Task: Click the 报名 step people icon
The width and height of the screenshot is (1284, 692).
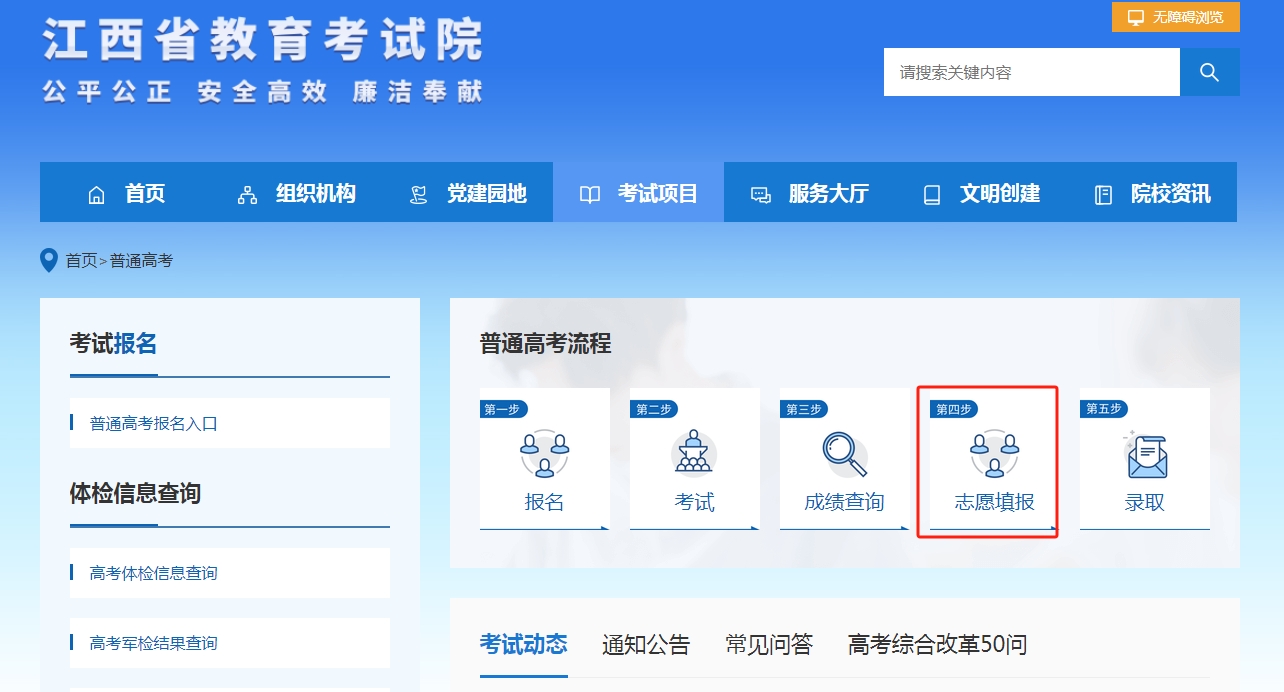Action: pos(545,453)
